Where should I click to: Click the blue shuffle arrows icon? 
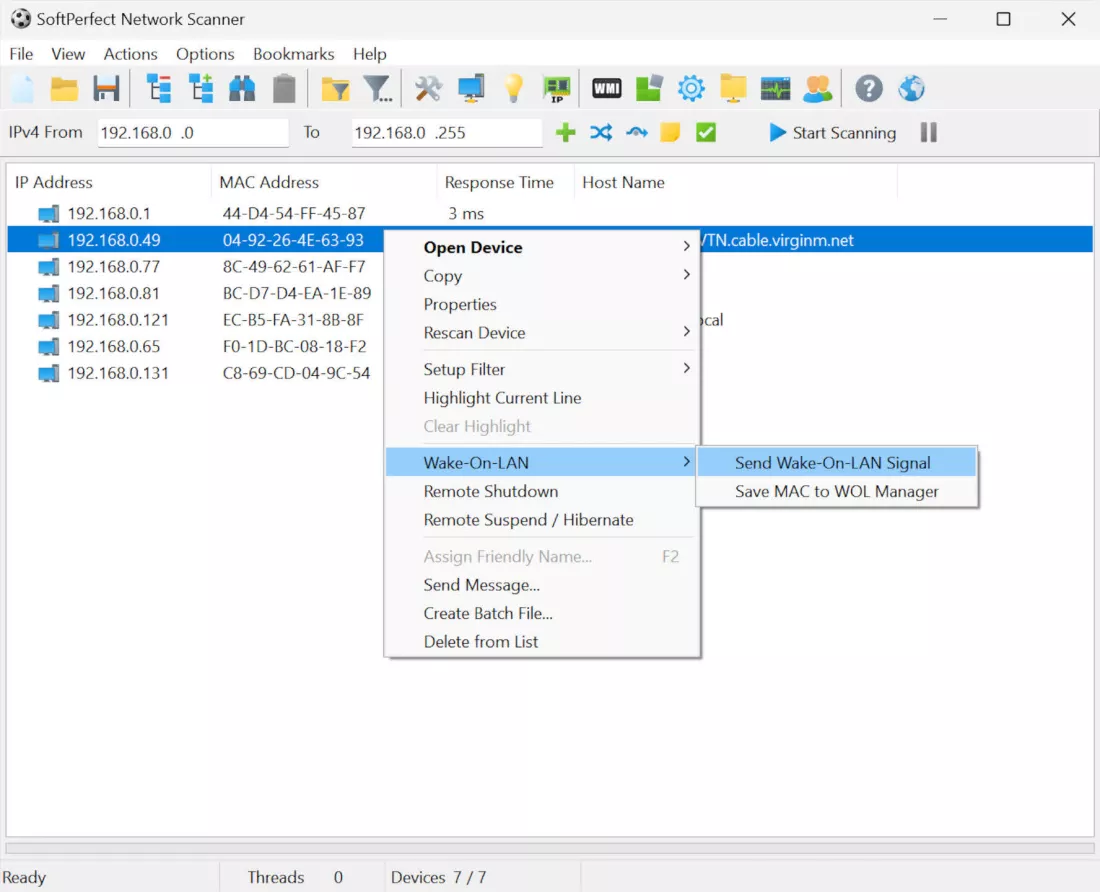pyautogui.click(x=601, y=133)
